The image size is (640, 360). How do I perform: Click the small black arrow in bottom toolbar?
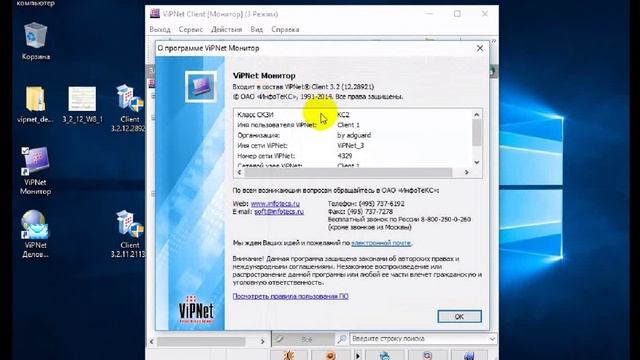coord(358,356)
